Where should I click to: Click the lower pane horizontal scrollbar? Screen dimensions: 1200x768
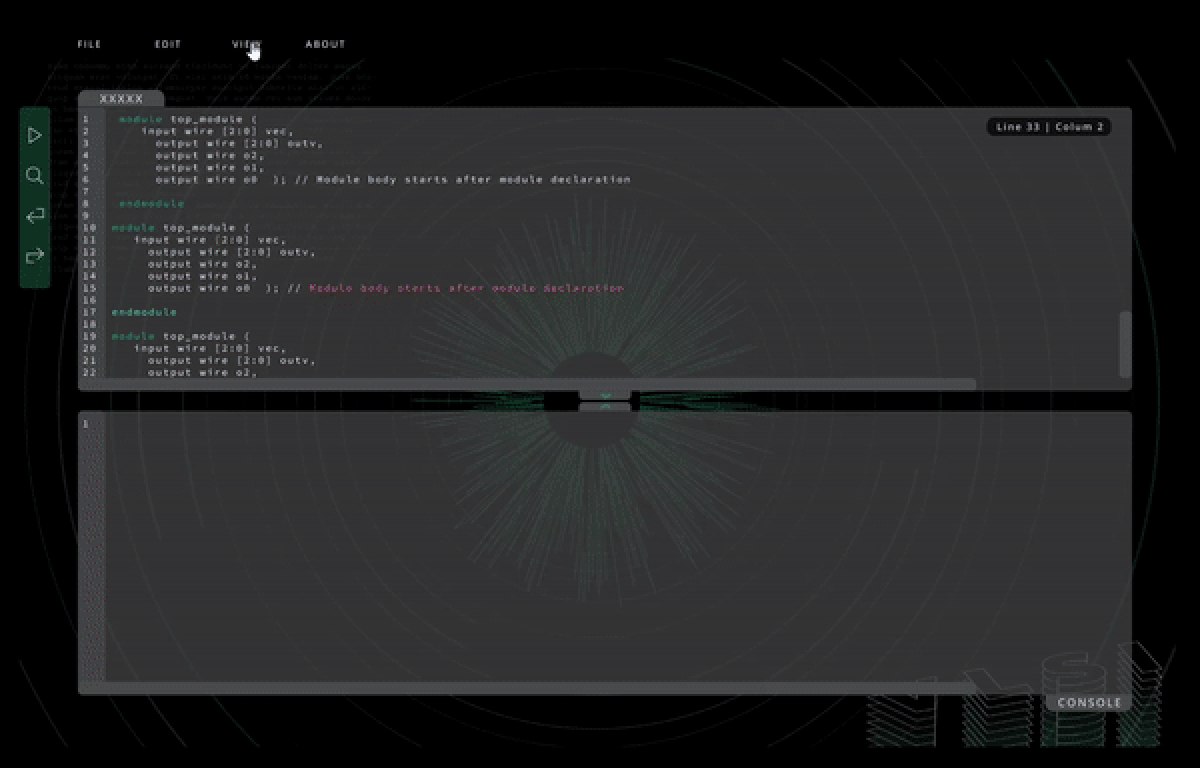[x=527, y=688]
